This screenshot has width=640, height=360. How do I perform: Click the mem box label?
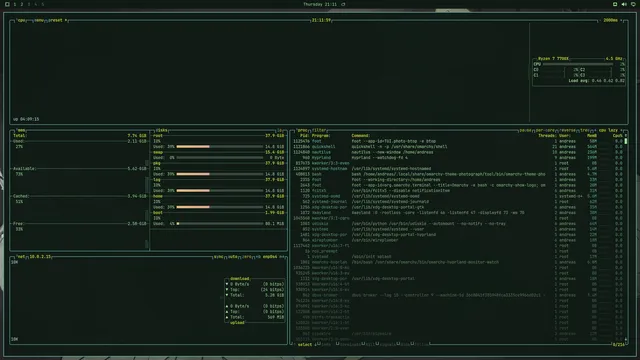(21, 130)
